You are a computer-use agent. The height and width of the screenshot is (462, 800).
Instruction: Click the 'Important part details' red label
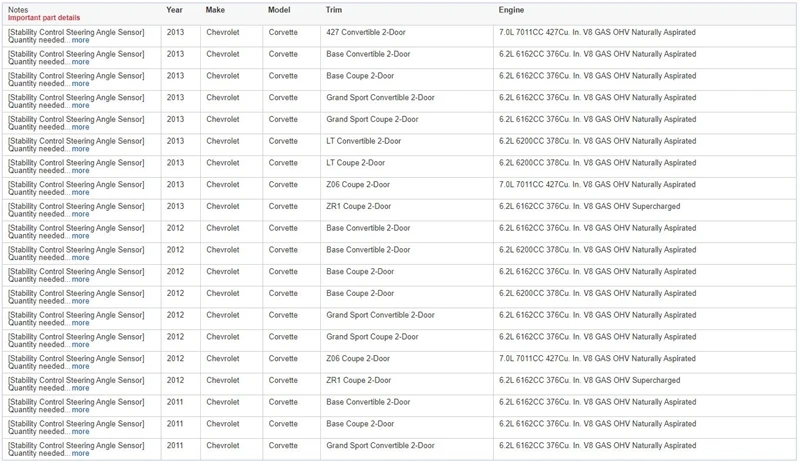44,18
